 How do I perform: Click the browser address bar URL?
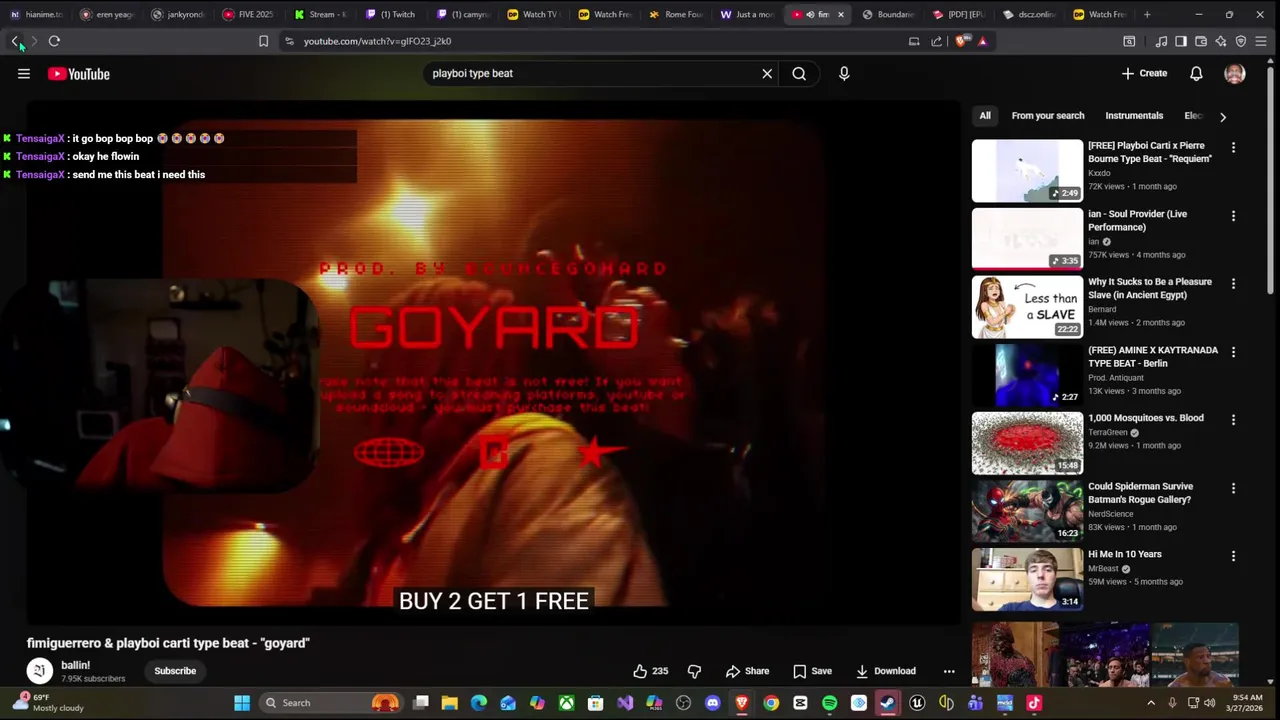377,41
